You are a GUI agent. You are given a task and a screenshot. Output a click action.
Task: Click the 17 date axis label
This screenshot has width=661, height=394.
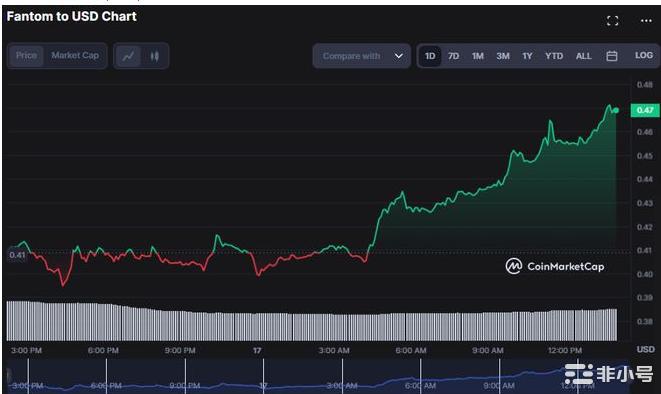pyautogui.click(x=257, y=350)
